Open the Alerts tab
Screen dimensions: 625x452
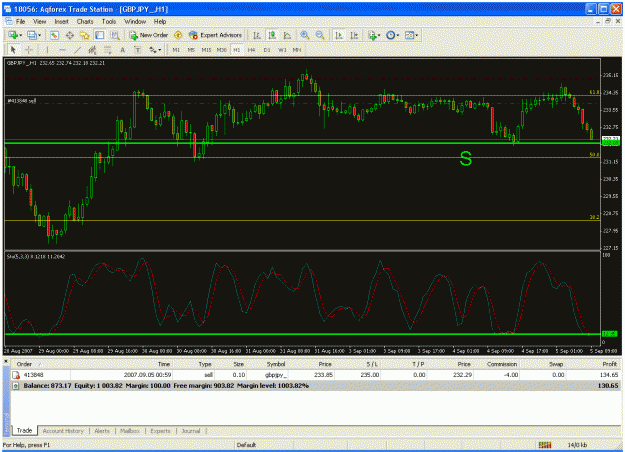pos(102,431)
